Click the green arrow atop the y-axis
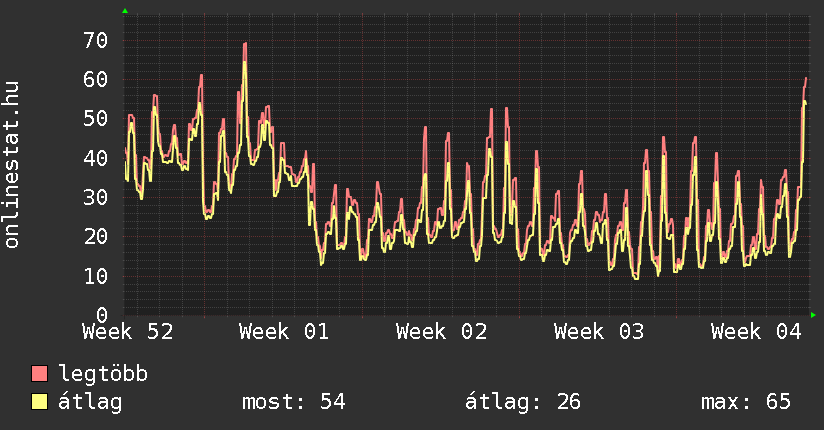Viewport: 824px width, 430px height. tap(125, 11)
